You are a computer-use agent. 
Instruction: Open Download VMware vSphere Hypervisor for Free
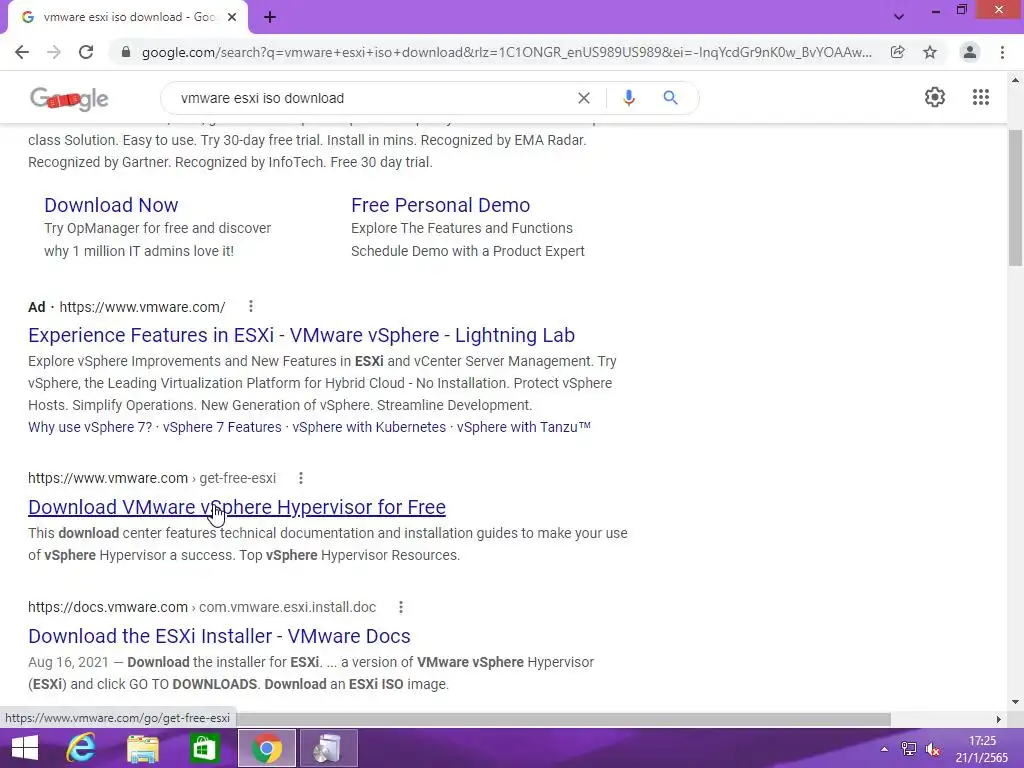(237, 507)
